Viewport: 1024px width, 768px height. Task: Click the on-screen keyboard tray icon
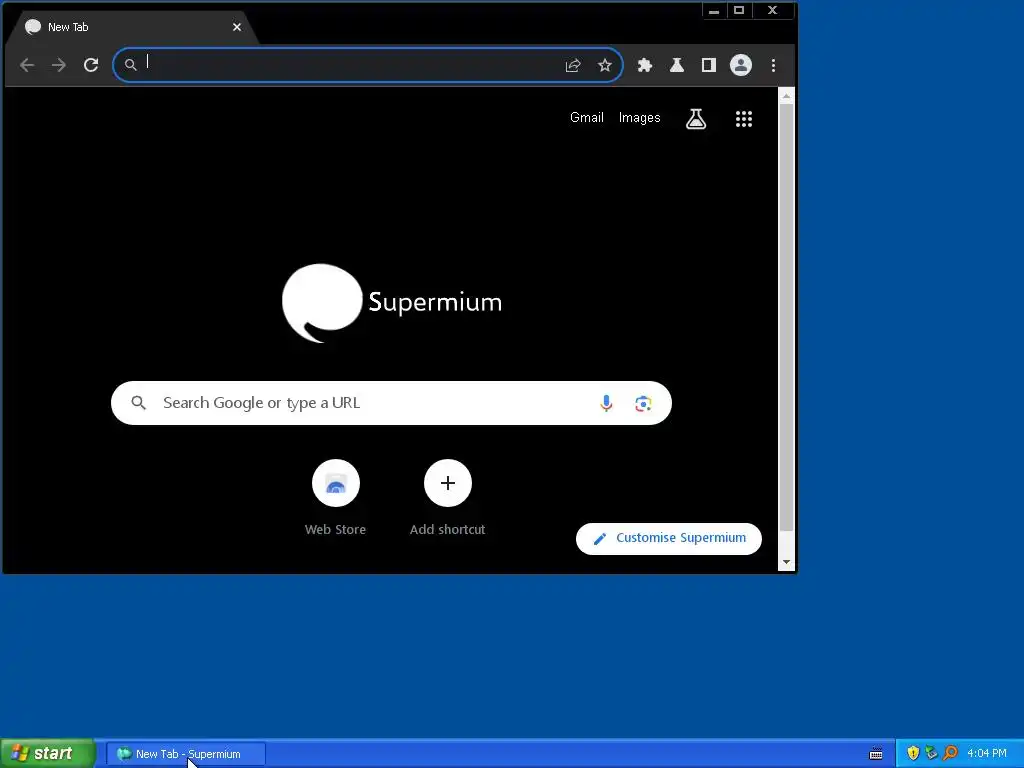(876, 754)
